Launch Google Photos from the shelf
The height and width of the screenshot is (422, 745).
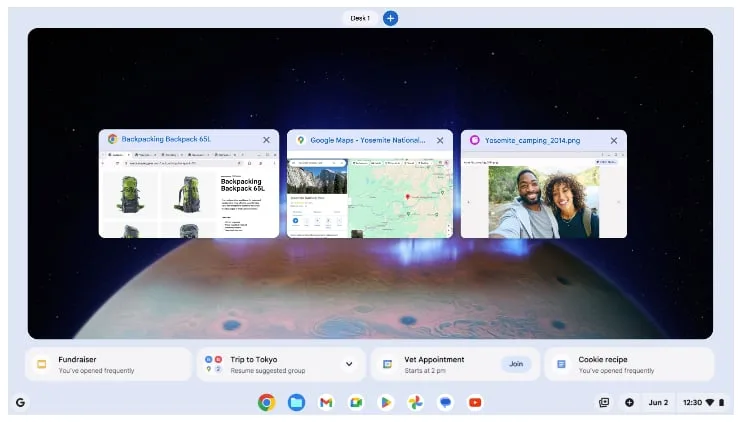(415, 403)
